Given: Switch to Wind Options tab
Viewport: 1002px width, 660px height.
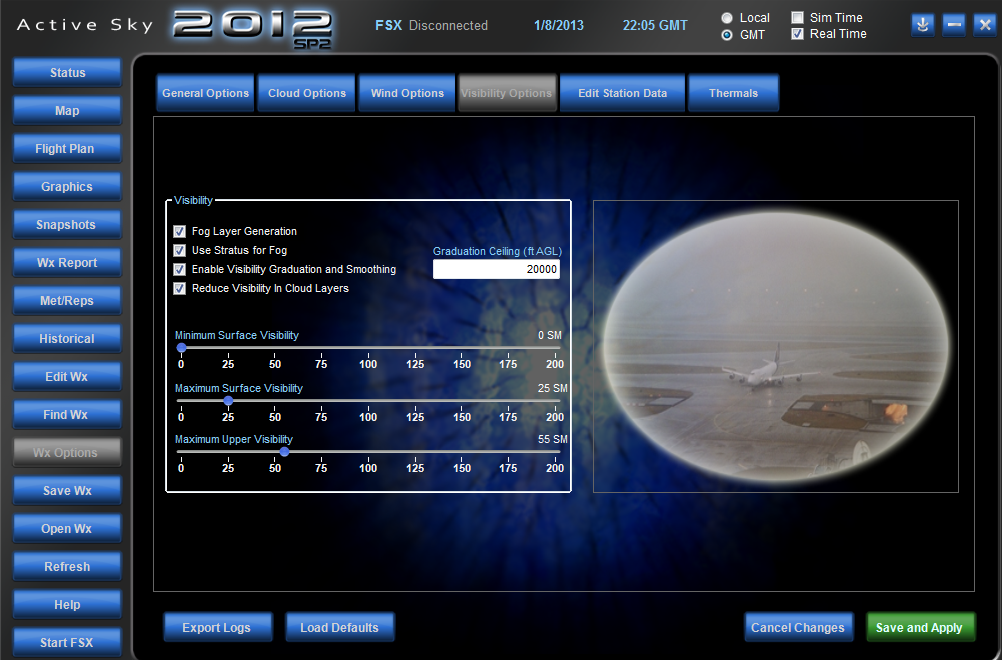Looking at the screenshot, I should tap(407, 93).
